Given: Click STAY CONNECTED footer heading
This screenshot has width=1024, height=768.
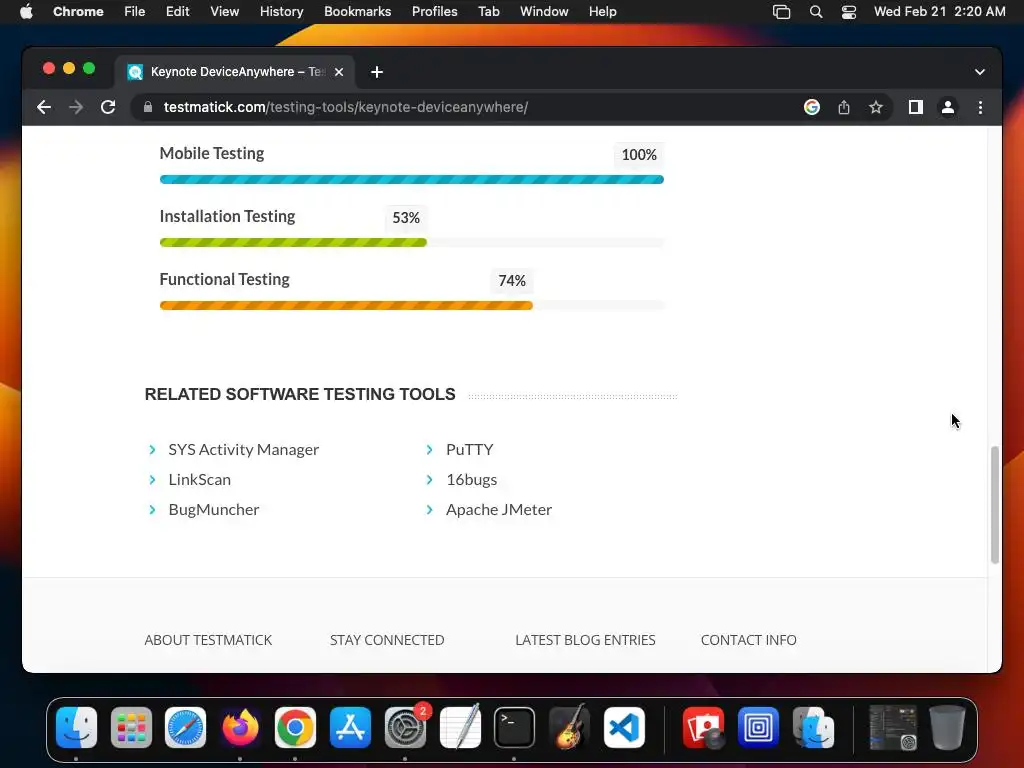Looking at the screenshot, I should click(387, 640).
